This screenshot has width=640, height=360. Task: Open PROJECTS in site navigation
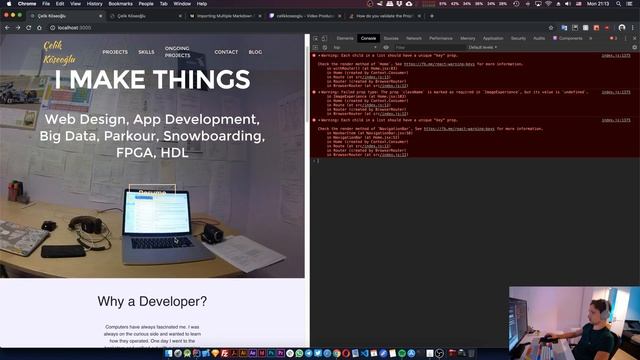click(x=115, y=52)
